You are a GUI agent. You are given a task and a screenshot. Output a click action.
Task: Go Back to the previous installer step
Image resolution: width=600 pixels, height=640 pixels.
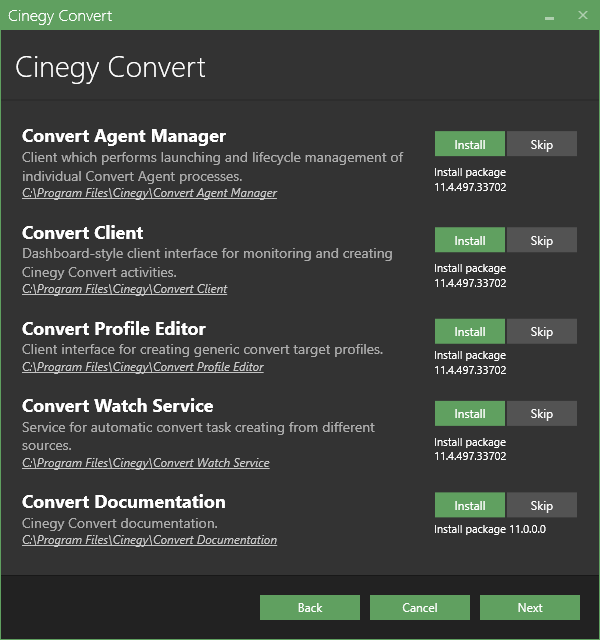click(x=310, y=607)
